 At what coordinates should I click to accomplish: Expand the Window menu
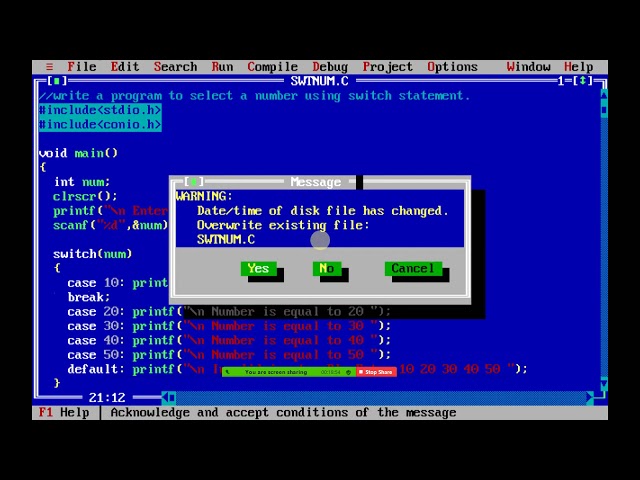[528, 67]
